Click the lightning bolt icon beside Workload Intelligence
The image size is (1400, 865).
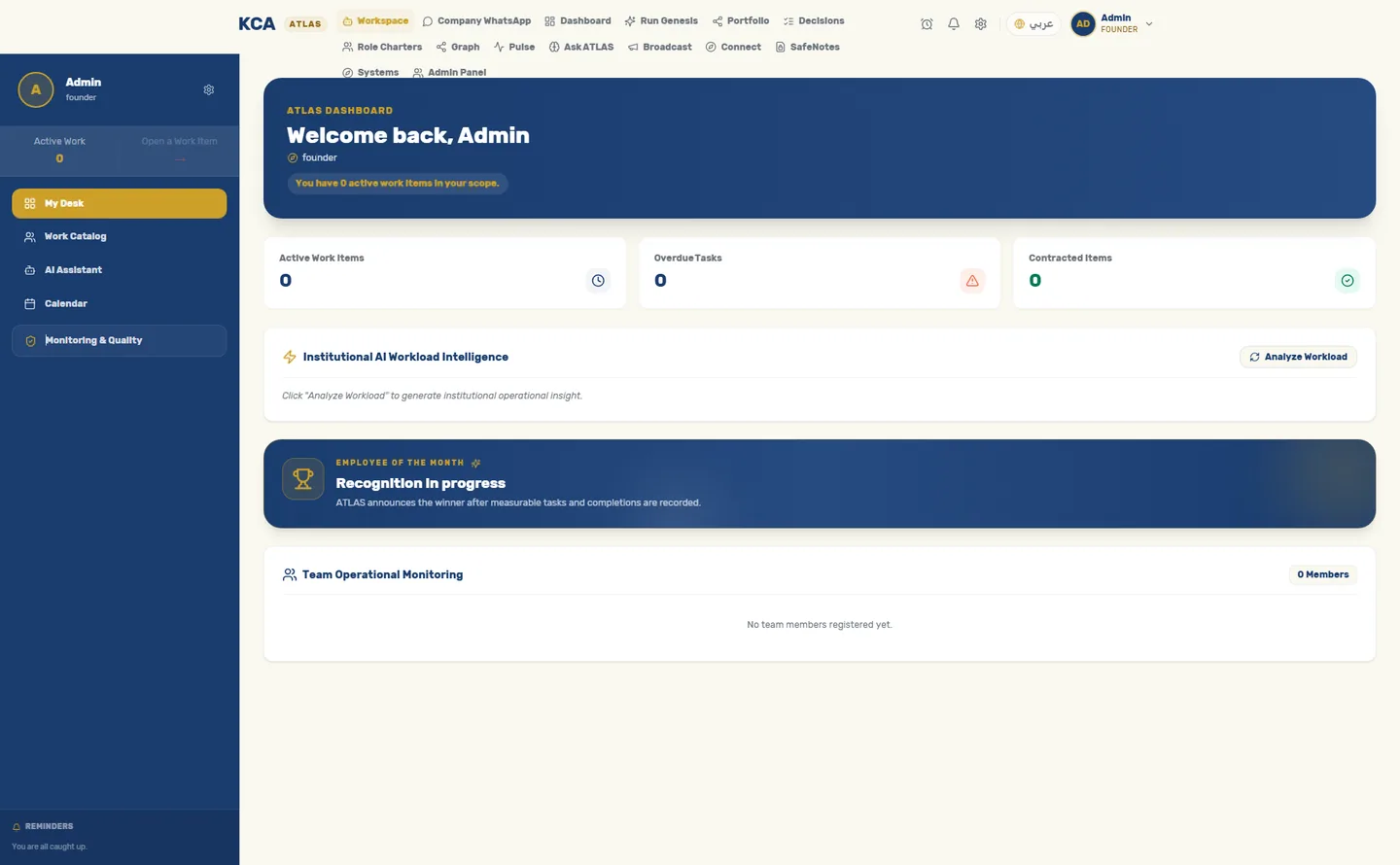[290, 357]
